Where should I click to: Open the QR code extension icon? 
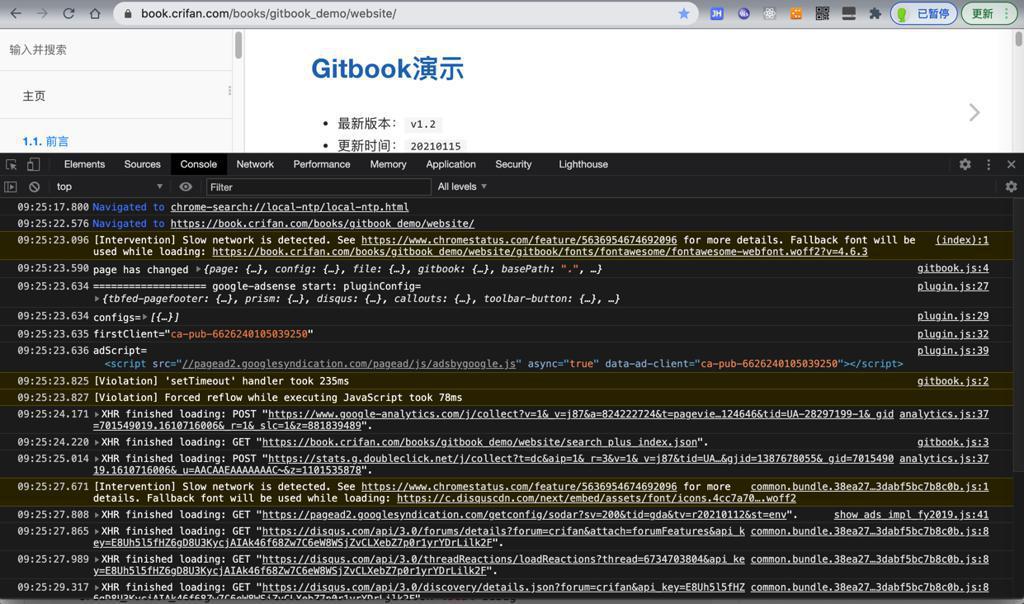point(822,13)
